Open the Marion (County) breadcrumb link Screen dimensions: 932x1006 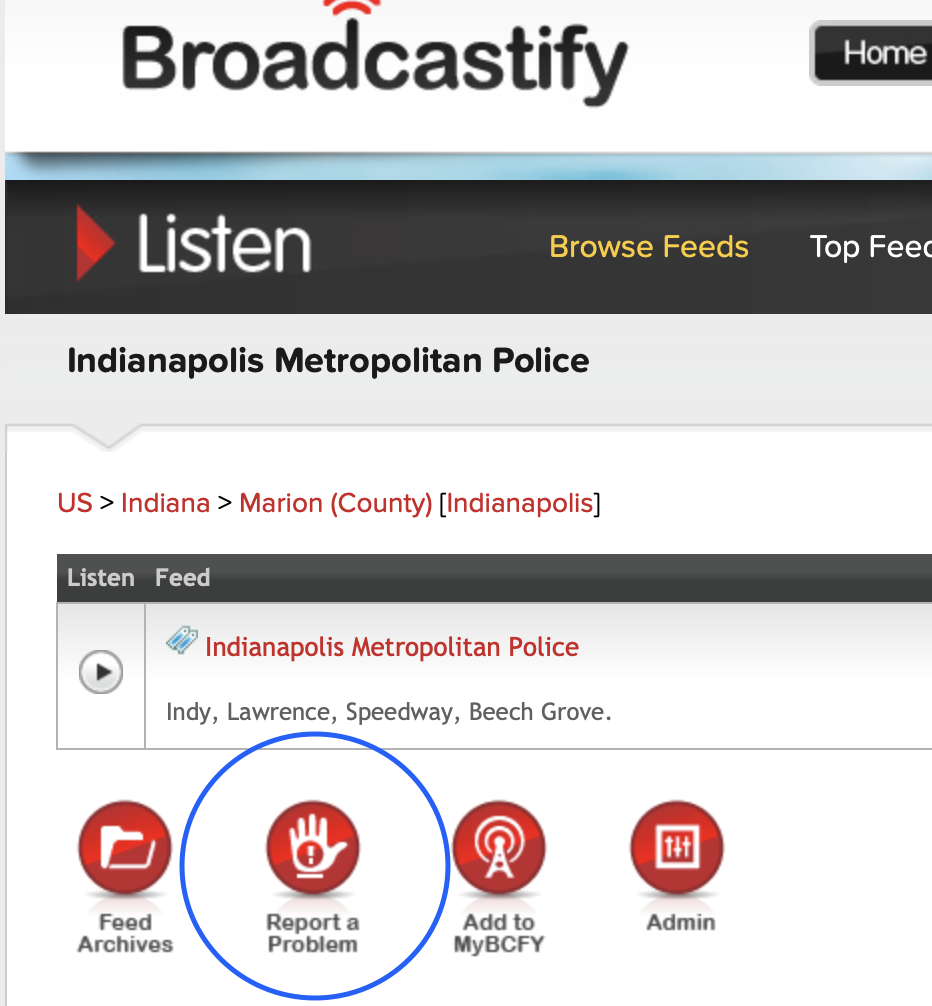(x=336, y=503)
